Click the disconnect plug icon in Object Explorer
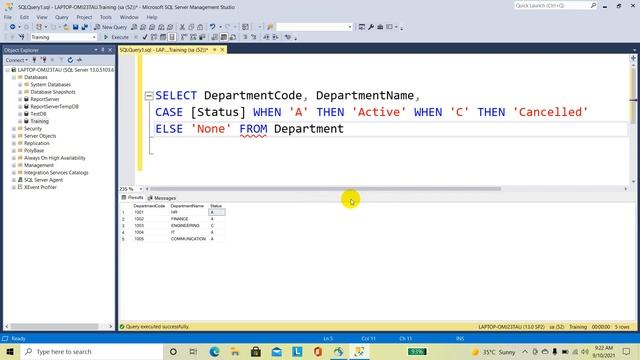 [x=43, y=60]
